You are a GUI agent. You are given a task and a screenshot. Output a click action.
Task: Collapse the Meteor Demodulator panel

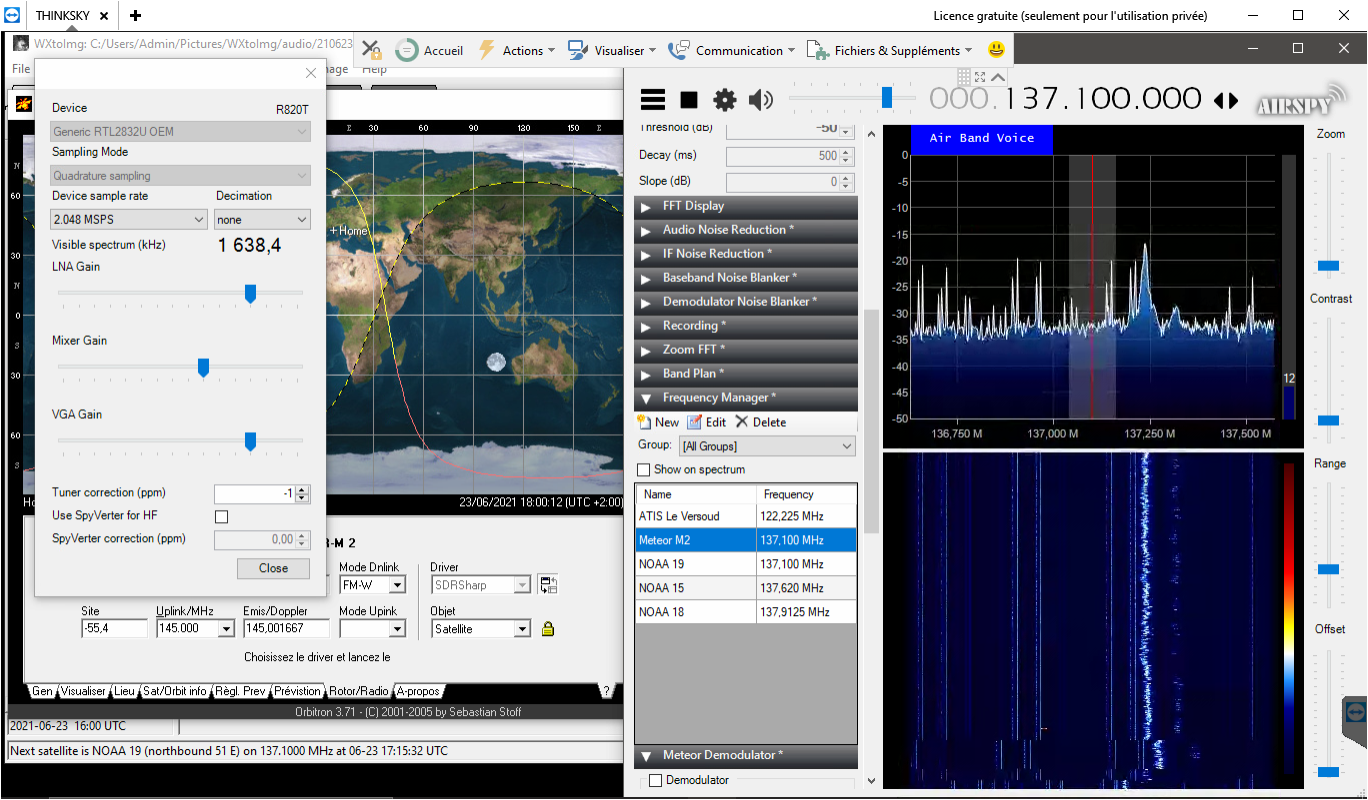click(746, 756)
